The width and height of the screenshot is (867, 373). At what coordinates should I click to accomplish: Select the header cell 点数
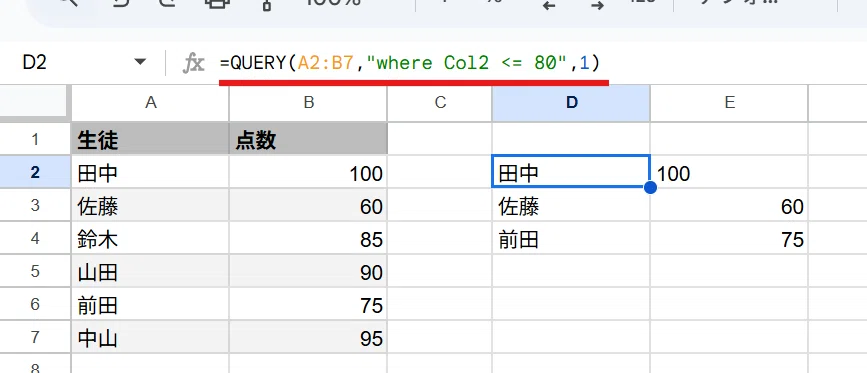point(308,139)
